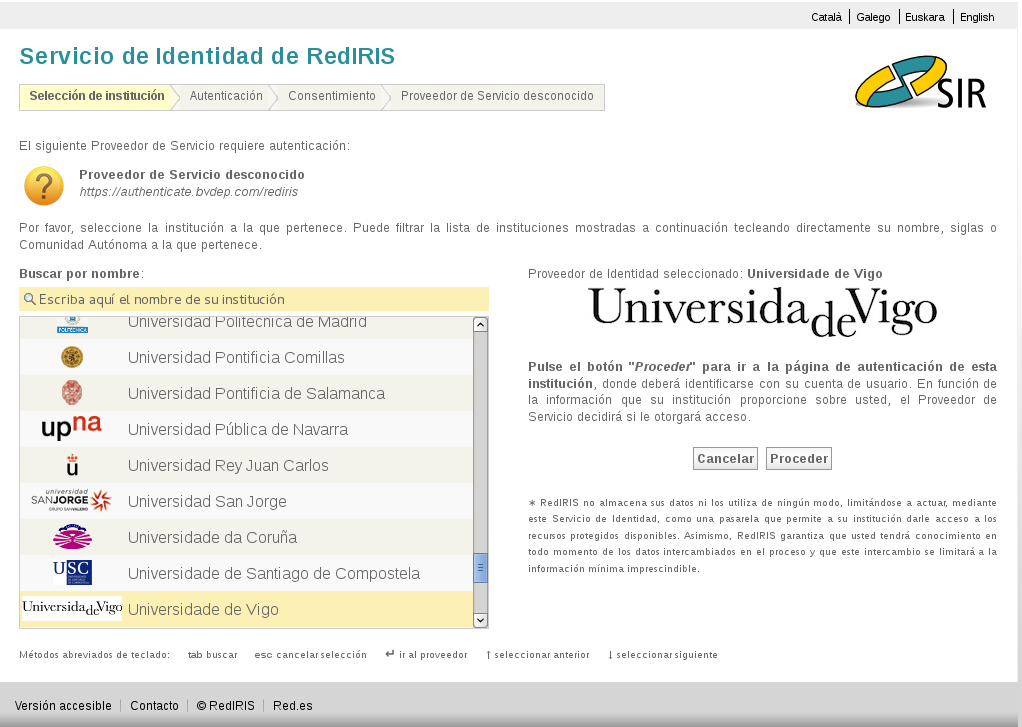Click the Servicio de Identidad de RedIRIS heading
1022x727 pixels.
[207, 56]
